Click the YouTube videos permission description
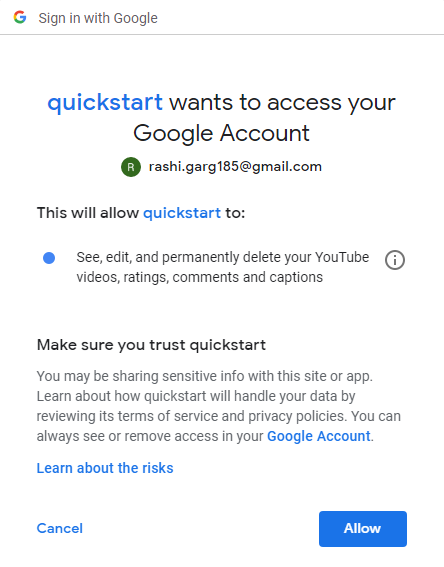 click(222, 267)
